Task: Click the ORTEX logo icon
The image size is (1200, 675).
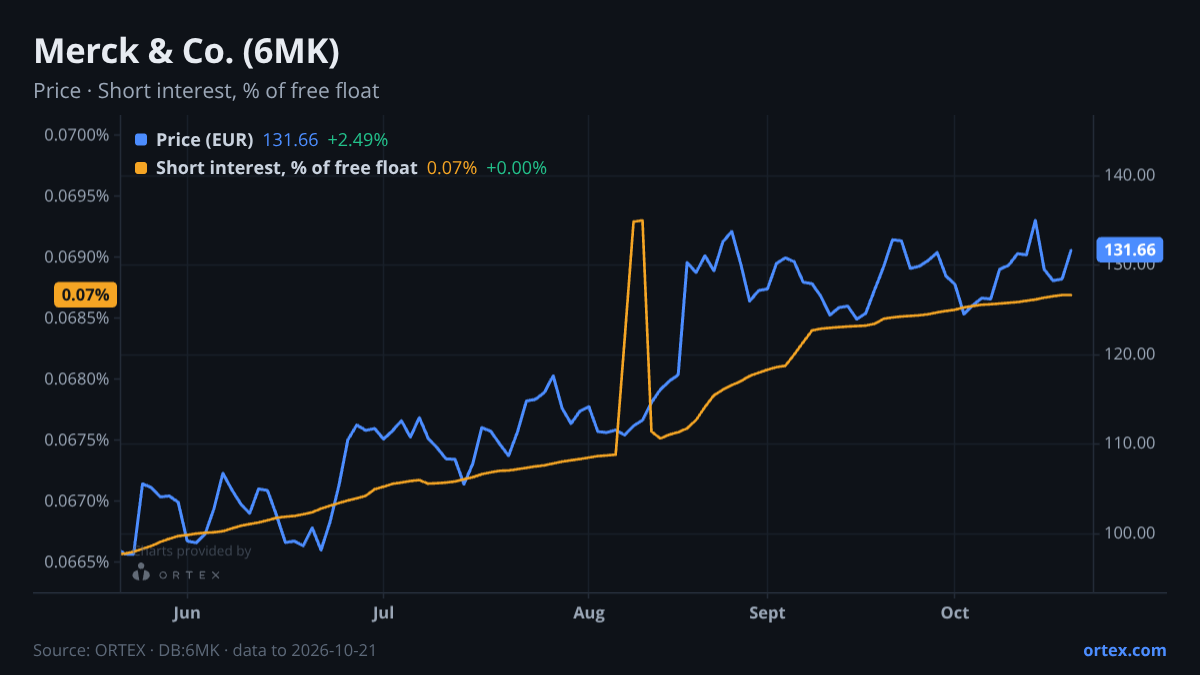Action: pyautogui.click(x=141, y=574)
